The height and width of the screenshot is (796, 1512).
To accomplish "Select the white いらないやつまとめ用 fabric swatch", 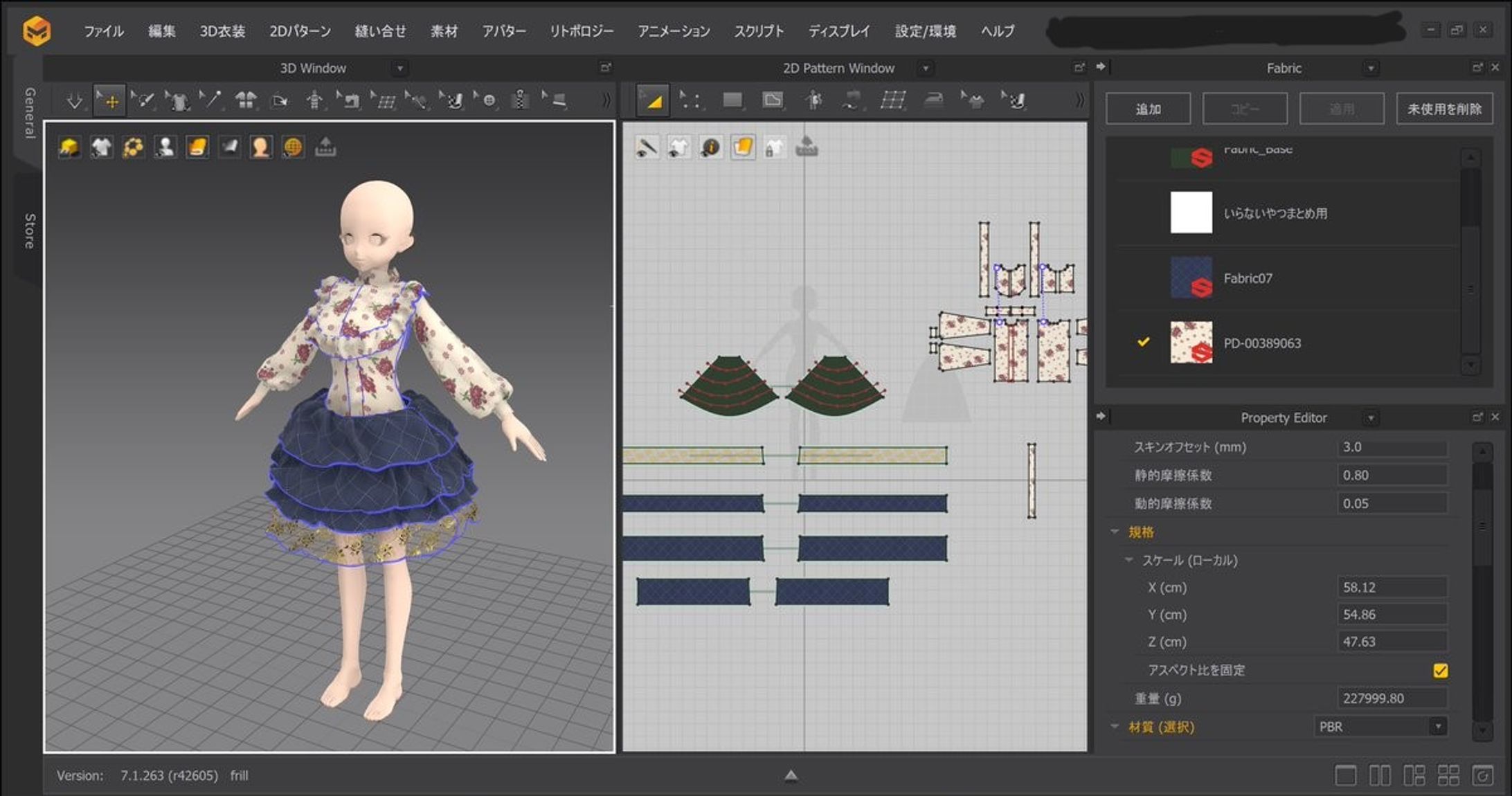I will pos(1191,212).
